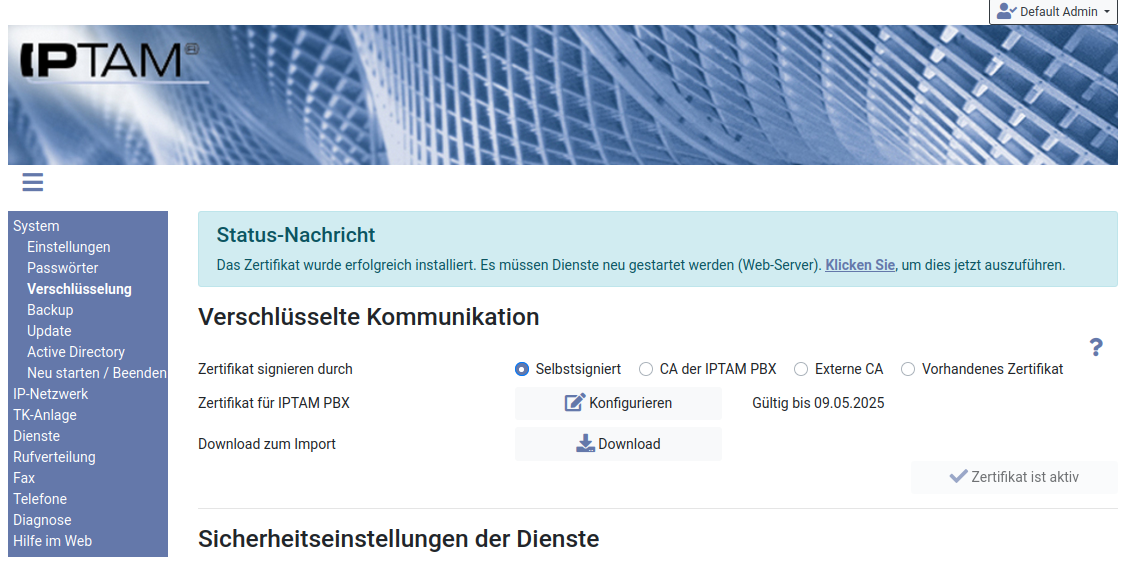Image resolution: width=1128 pixels, height=562 pixels.
Task: Click the blue question mark help icon
Action: click(x=1096, y=347)
